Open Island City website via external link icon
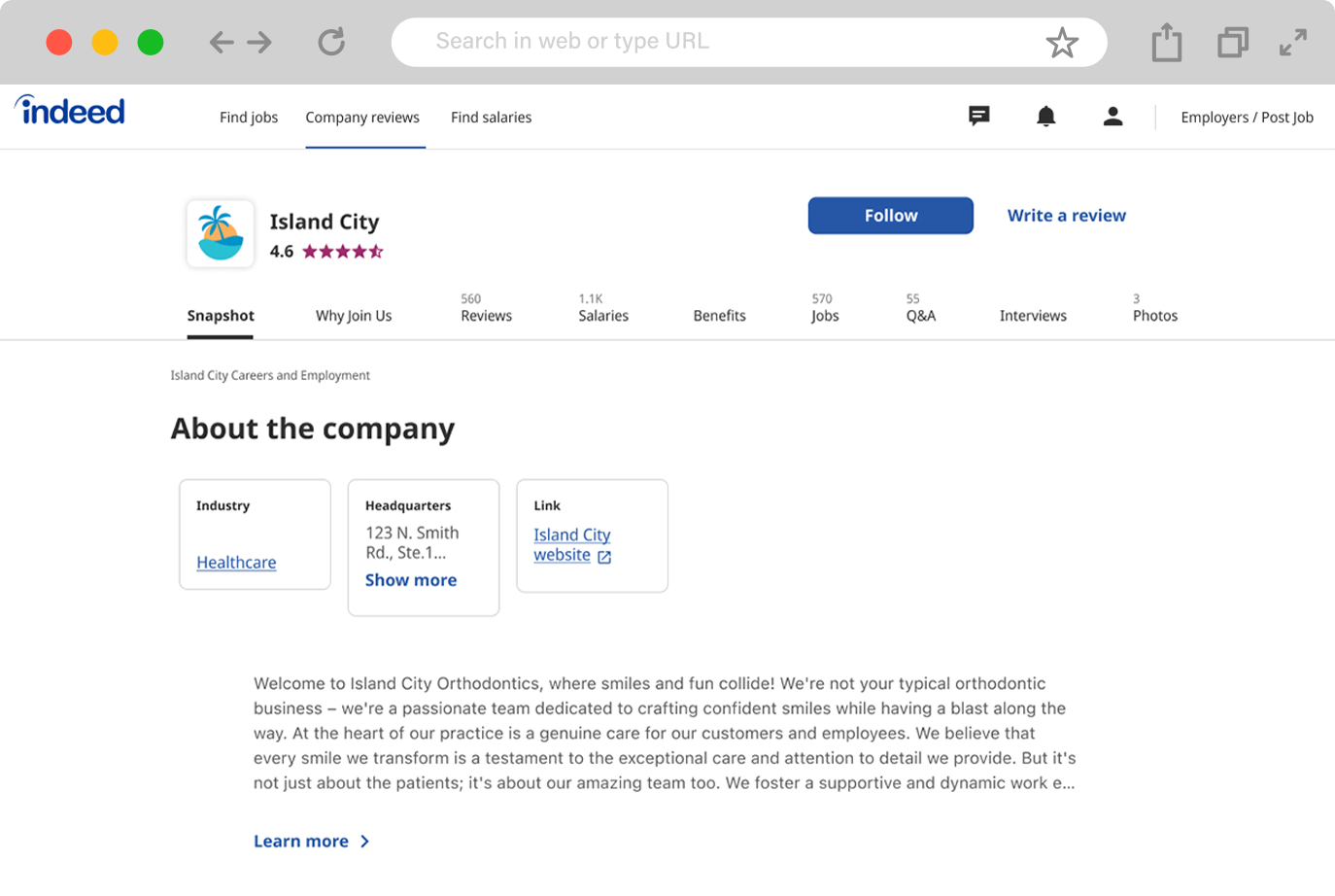This screenshot has width=1335, height=896. tap(604, 557)
